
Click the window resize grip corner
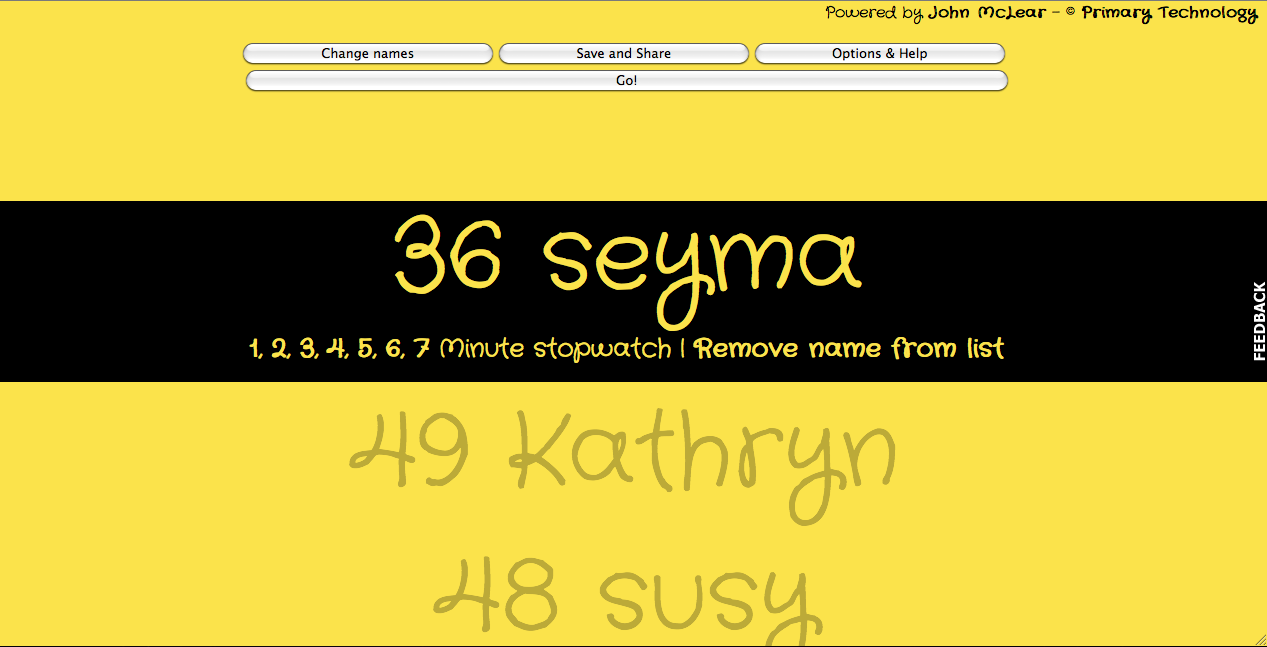point(1260,640)
